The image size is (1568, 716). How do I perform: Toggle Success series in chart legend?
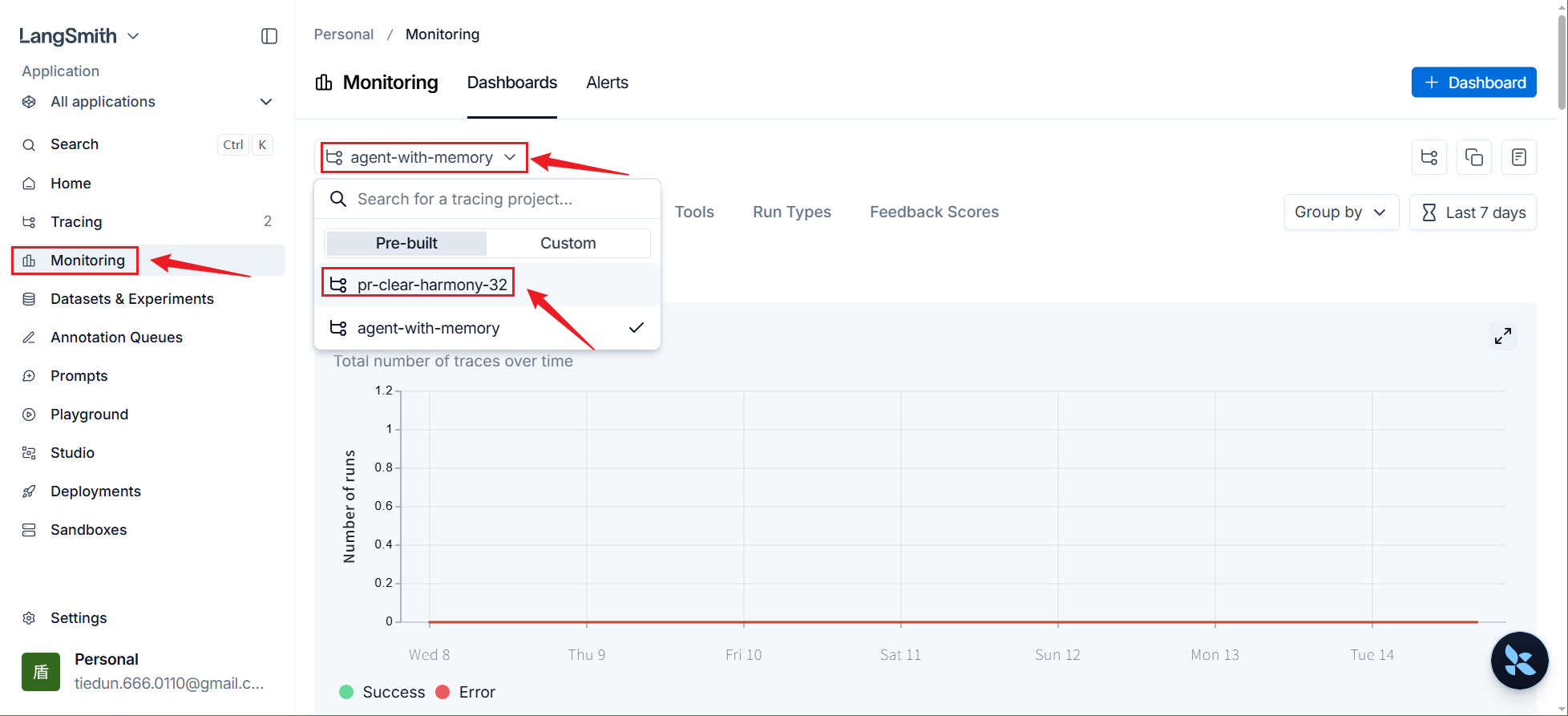pos(382,692)
